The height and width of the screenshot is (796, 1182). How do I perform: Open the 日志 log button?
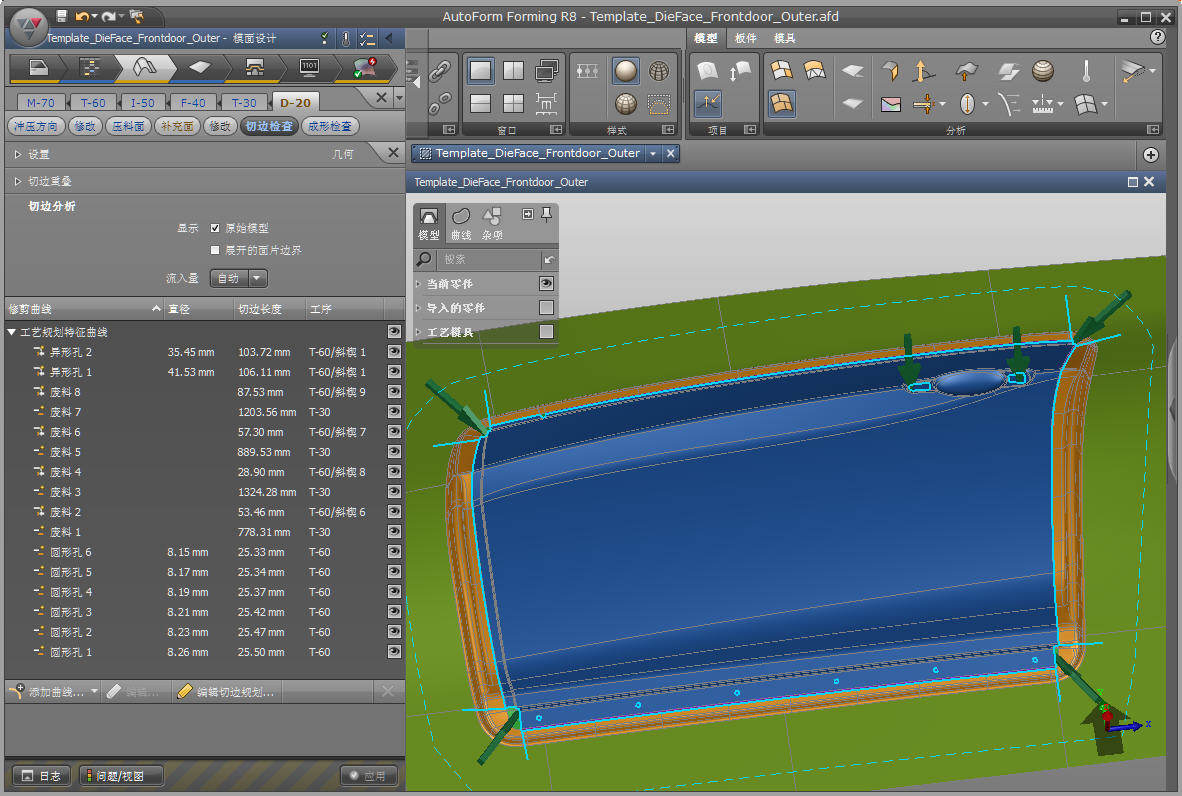tap(41, 776)
